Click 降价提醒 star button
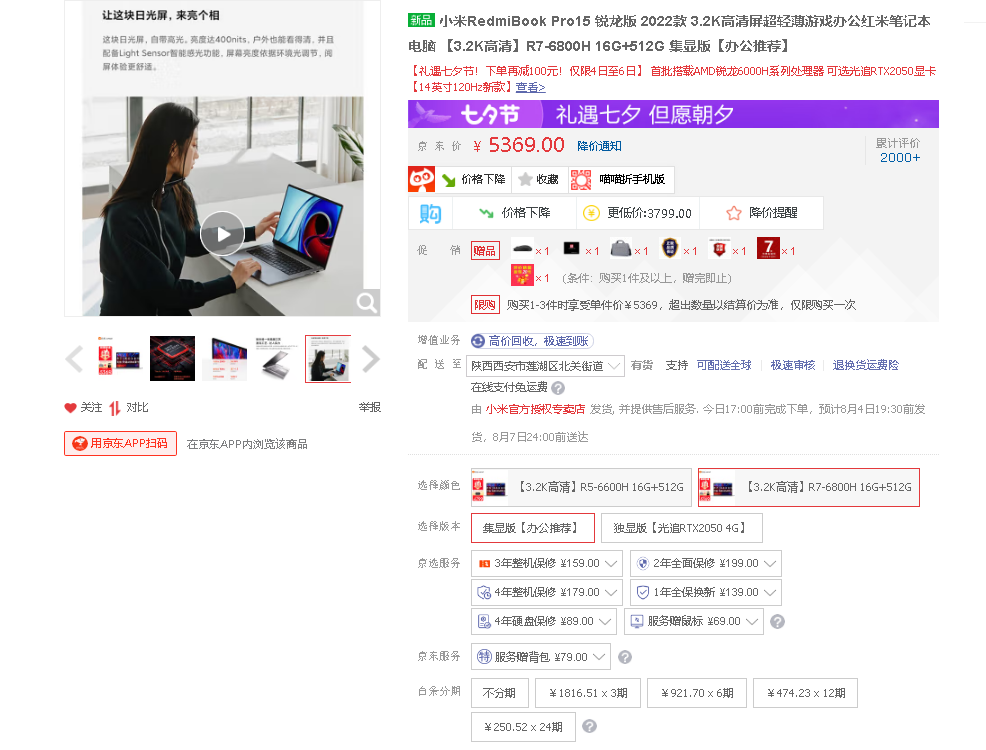Screen dimensions: 986x750 click(x=761, y=213)
